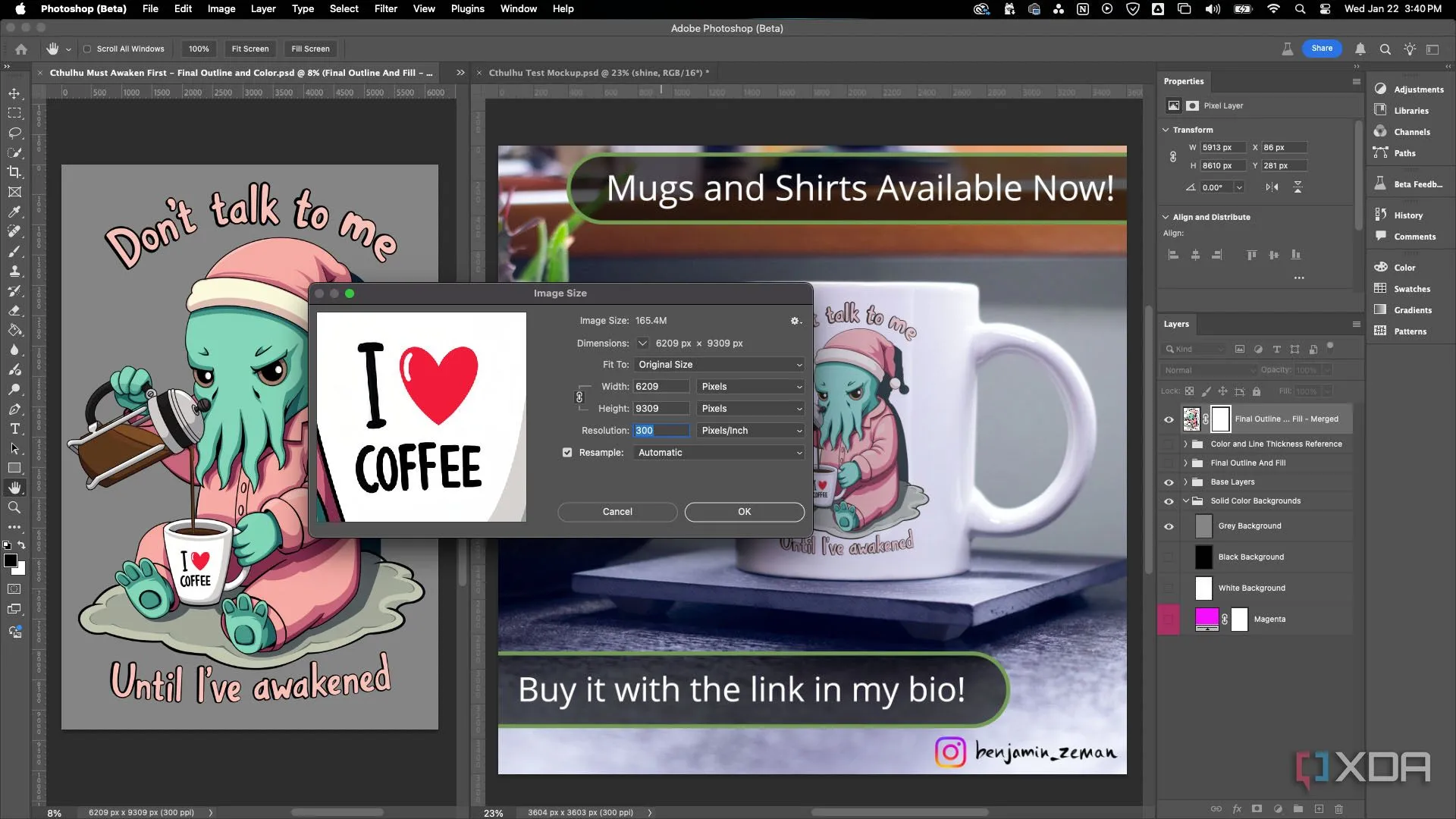The width and height of the screenshot is (1456, 819).
Task: Open the Paths panel
Action: 1395,152
